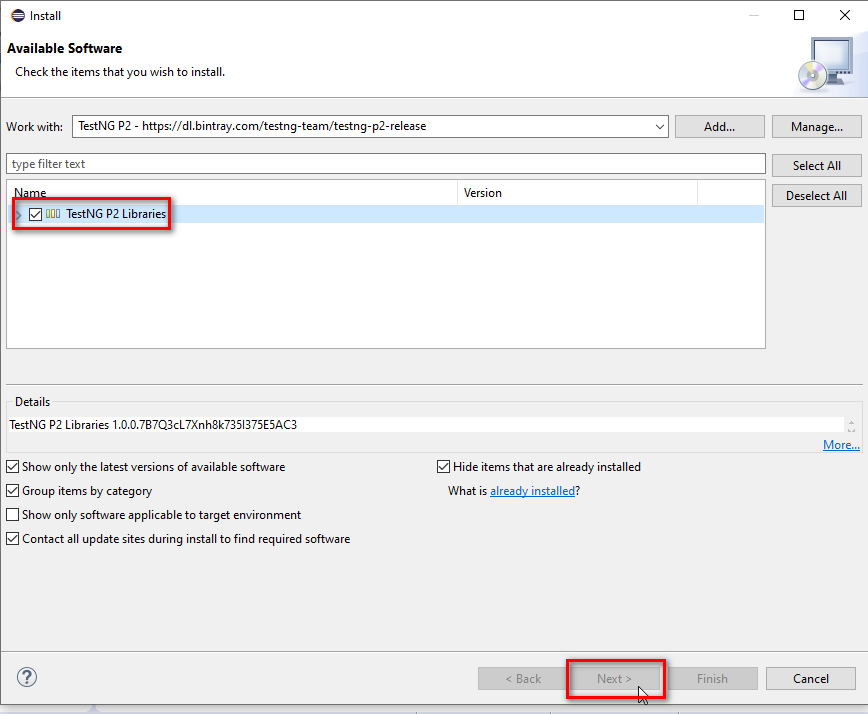Toggle Show only the latest versions checkbox
This screenshot has height=714, width=868.
(x=13, y=467)
